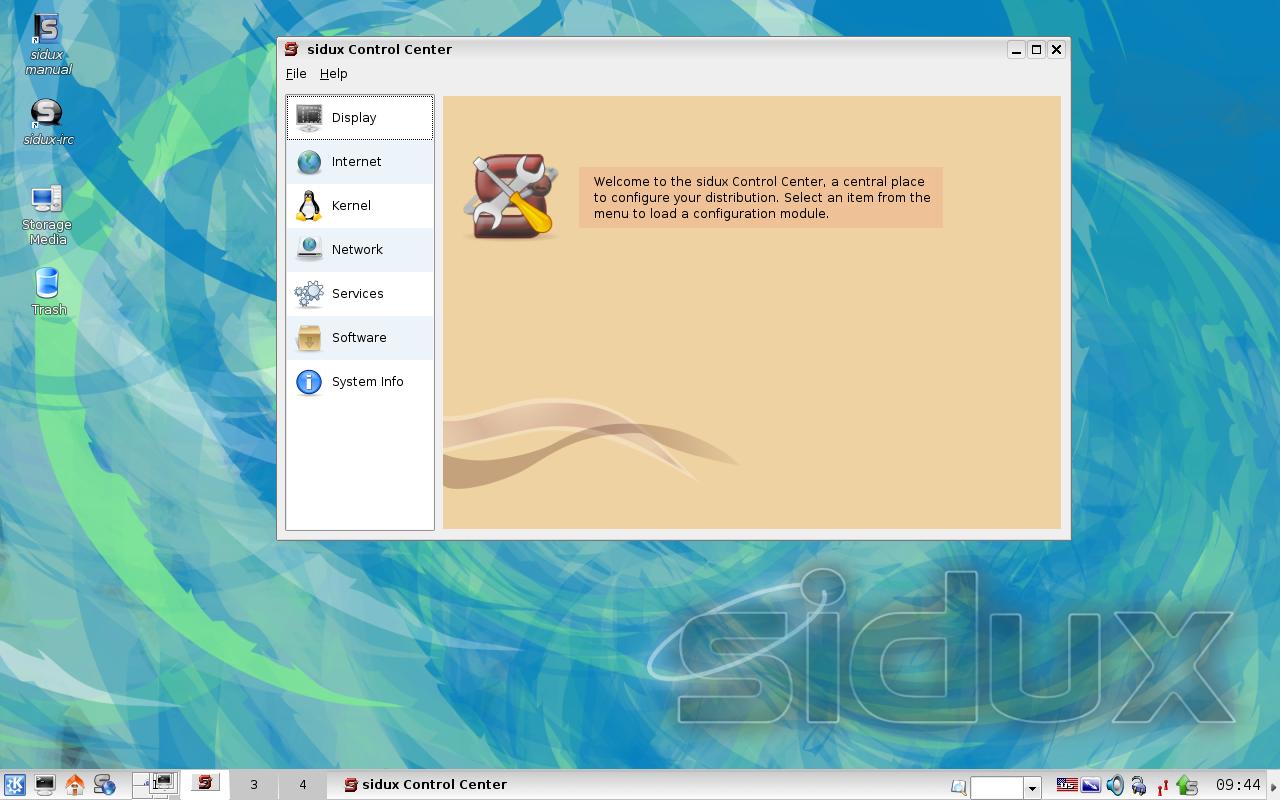This screenshot has width=1280, height=800.
Task: Switch to virtual desktop 1 in the pager
Action: [155, 784]
